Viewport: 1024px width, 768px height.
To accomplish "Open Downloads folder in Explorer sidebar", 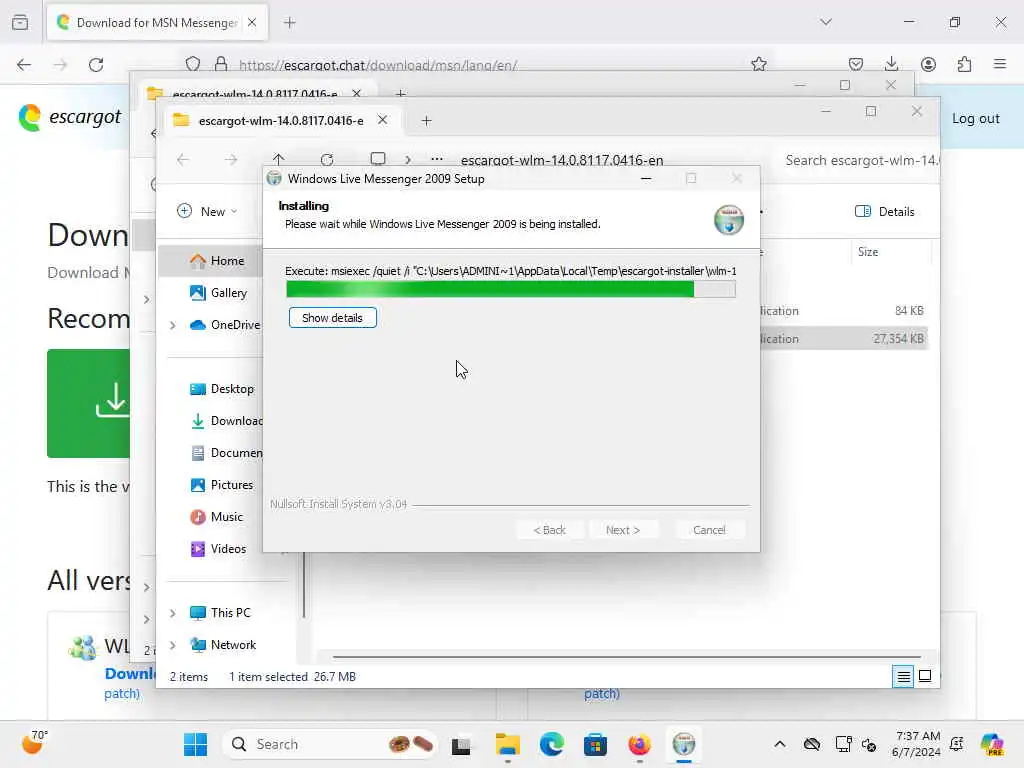I will pos(226,421).
